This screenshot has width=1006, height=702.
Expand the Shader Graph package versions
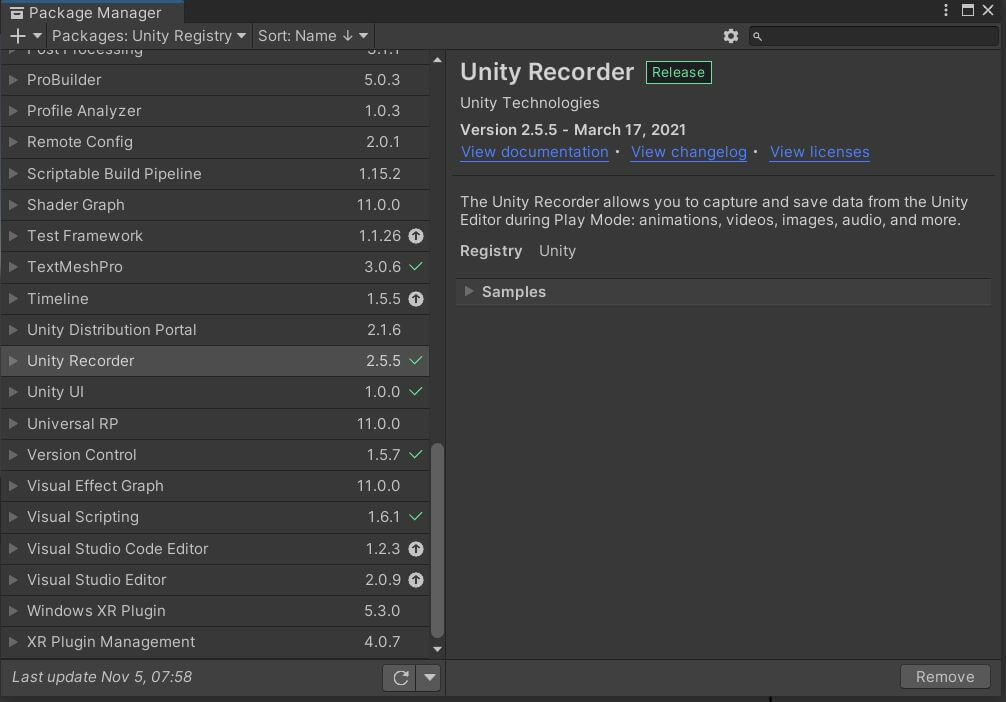pyautogui.click(x=13, y=205)
